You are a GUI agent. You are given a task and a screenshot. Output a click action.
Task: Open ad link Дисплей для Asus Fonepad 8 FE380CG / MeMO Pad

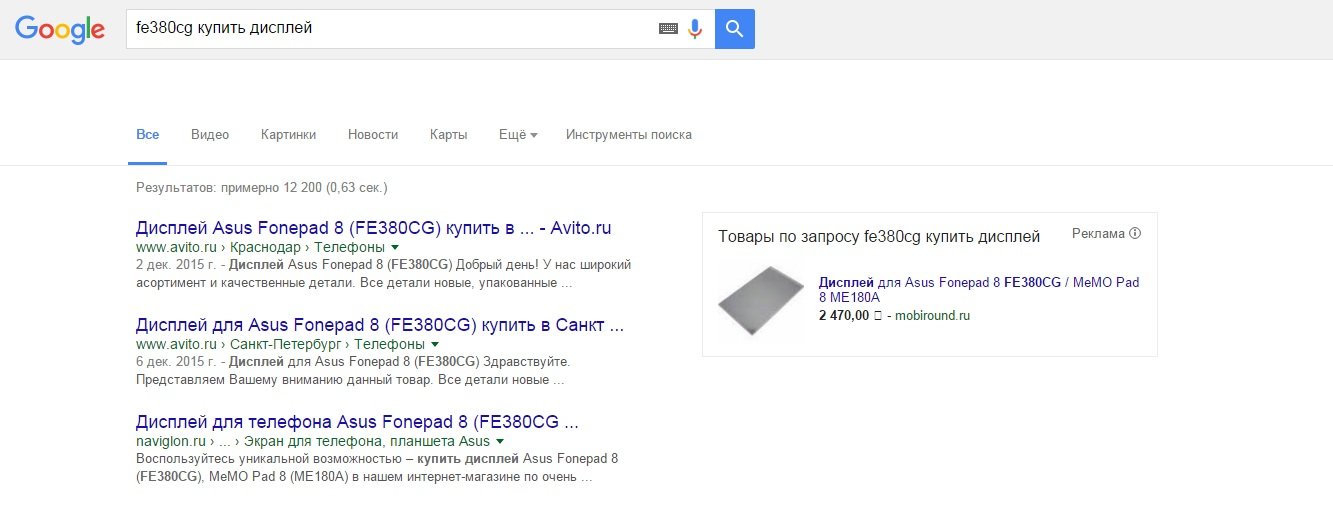coord(979,290)
